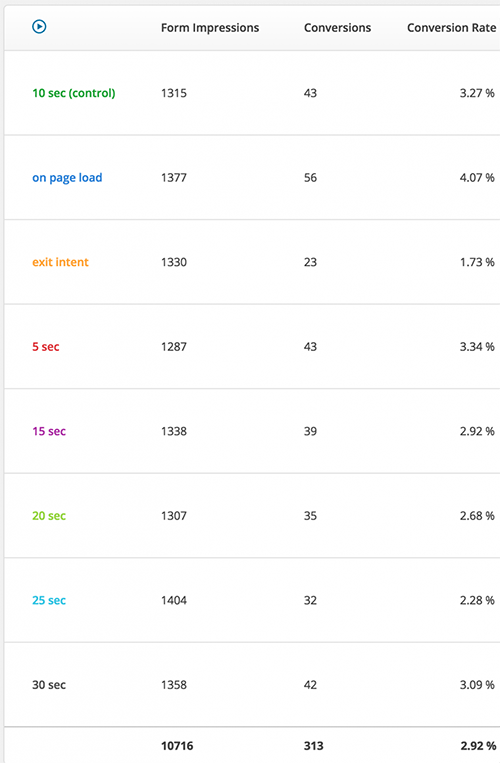
Task: Sort by Conversions column header
Action: [x=338, y=28]
